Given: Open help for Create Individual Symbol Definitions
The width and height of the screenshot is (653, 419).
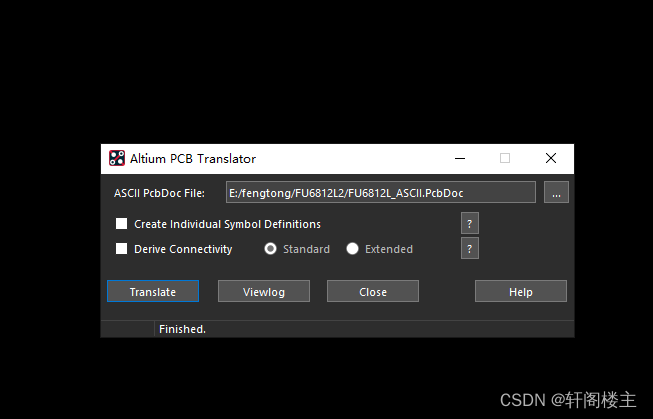Looking at the screenshot, I should (469, 224).
